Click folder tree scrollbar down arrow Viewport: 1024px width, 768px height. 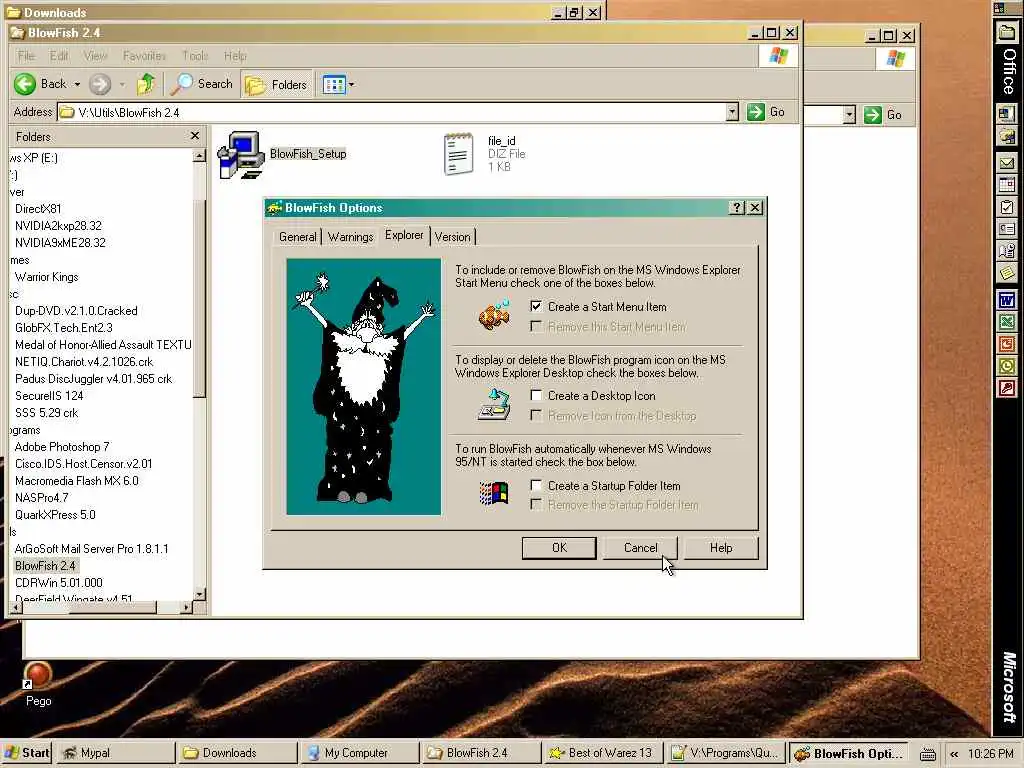point(200,594)
